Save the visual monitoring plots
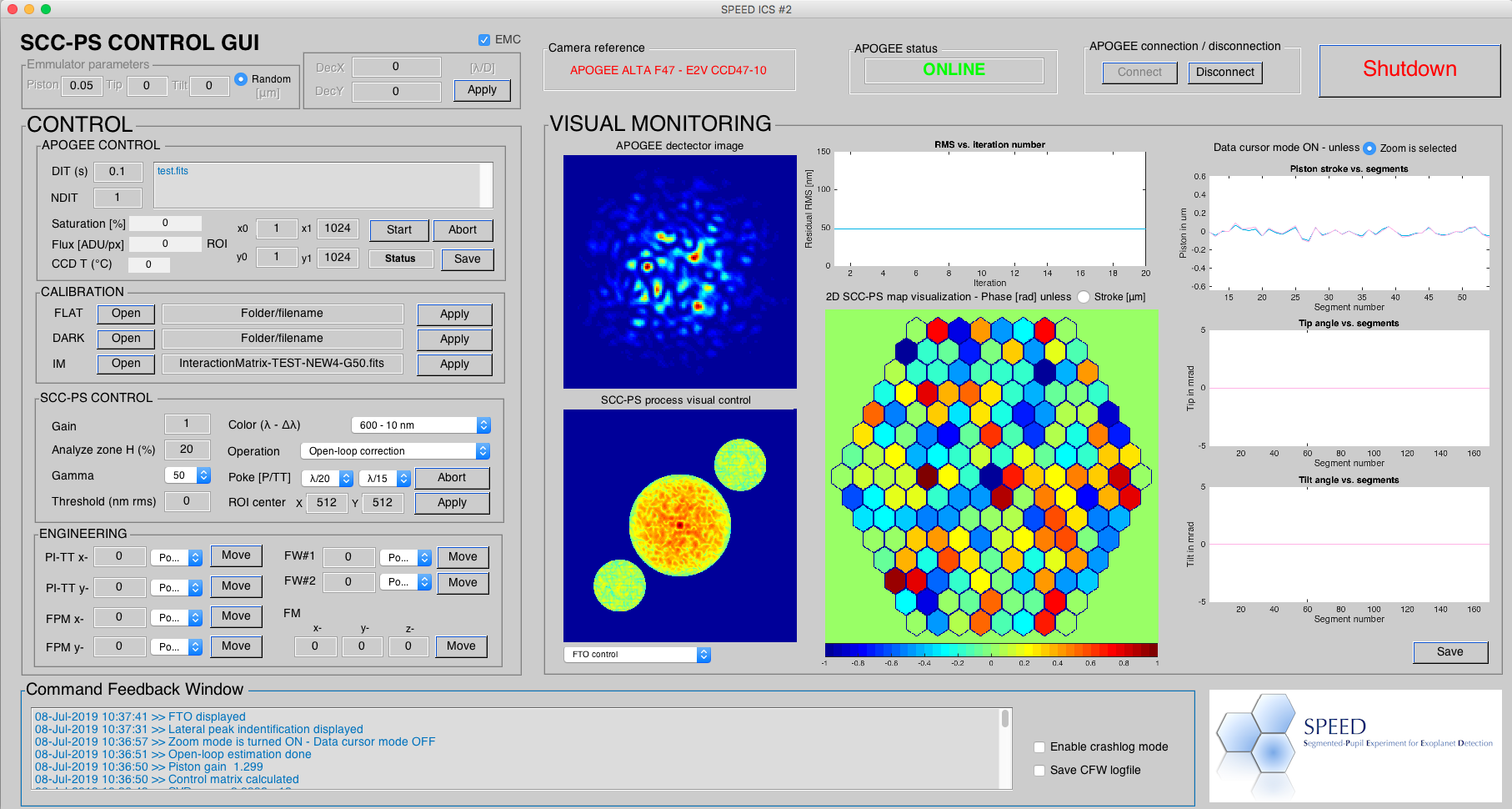 pyautogui.click(x=1449, y=652)
